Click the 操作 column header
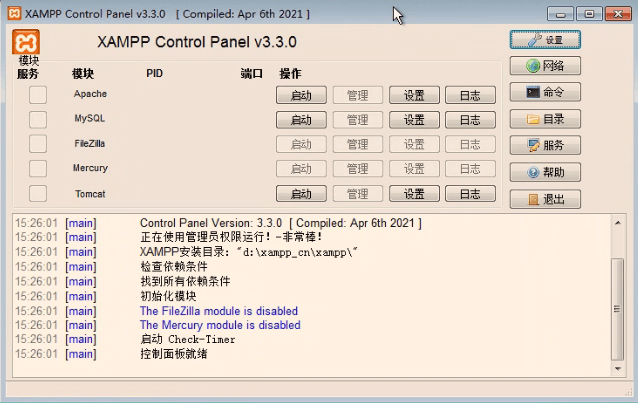 (290, 74)
